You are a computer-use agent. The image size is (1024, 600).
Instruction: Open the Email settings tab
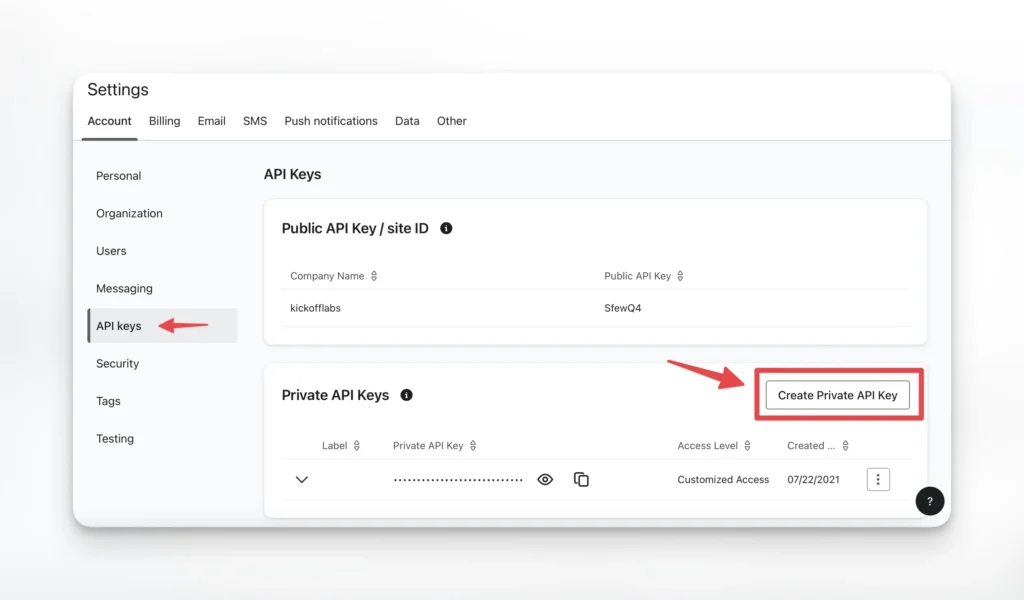[212, 121]
